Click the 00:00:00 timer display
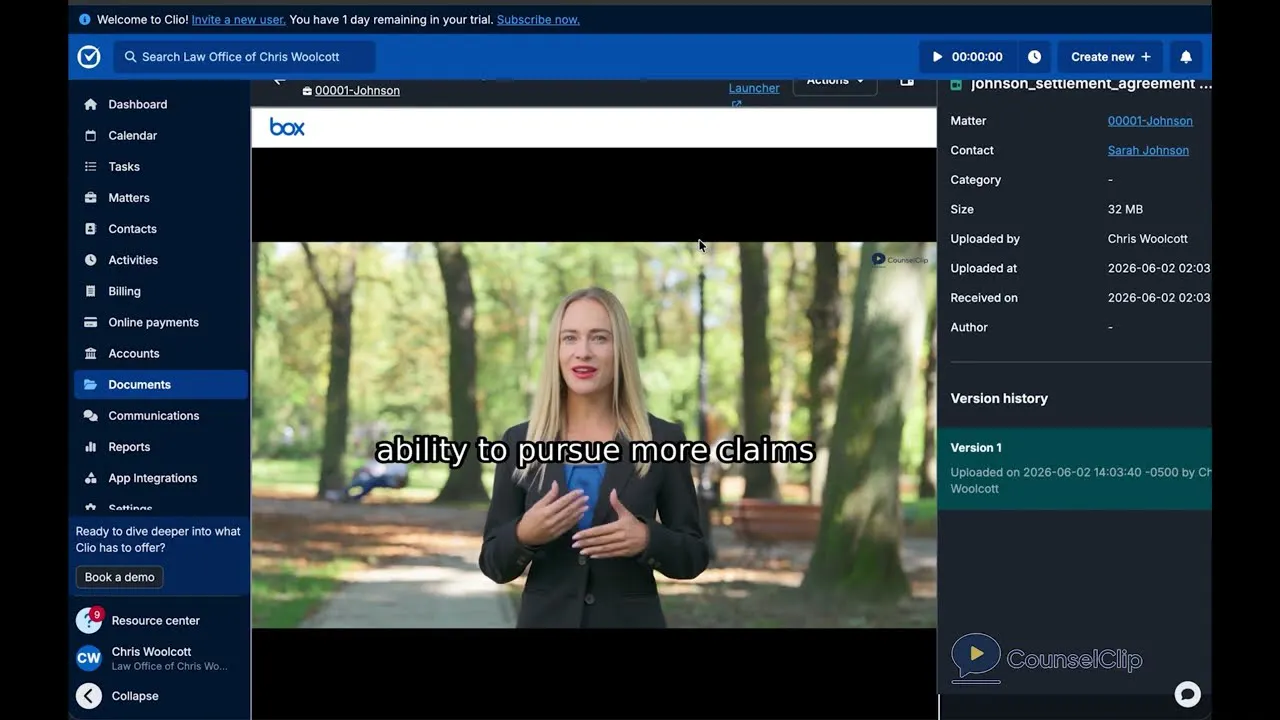 (977, 57)
